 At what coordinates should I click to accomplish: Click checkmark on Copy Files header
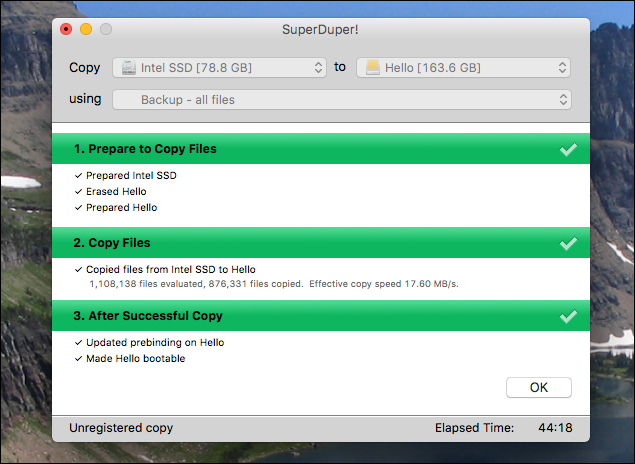[568, 243]
